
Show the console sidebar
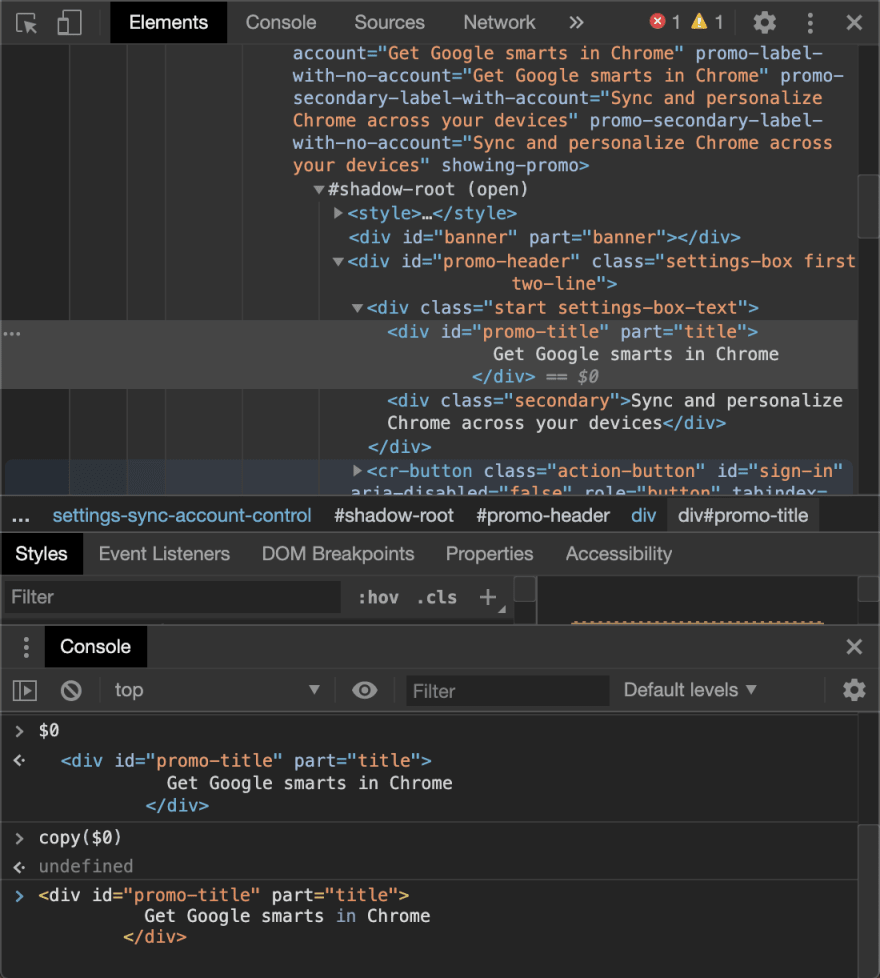click(25, 690)
